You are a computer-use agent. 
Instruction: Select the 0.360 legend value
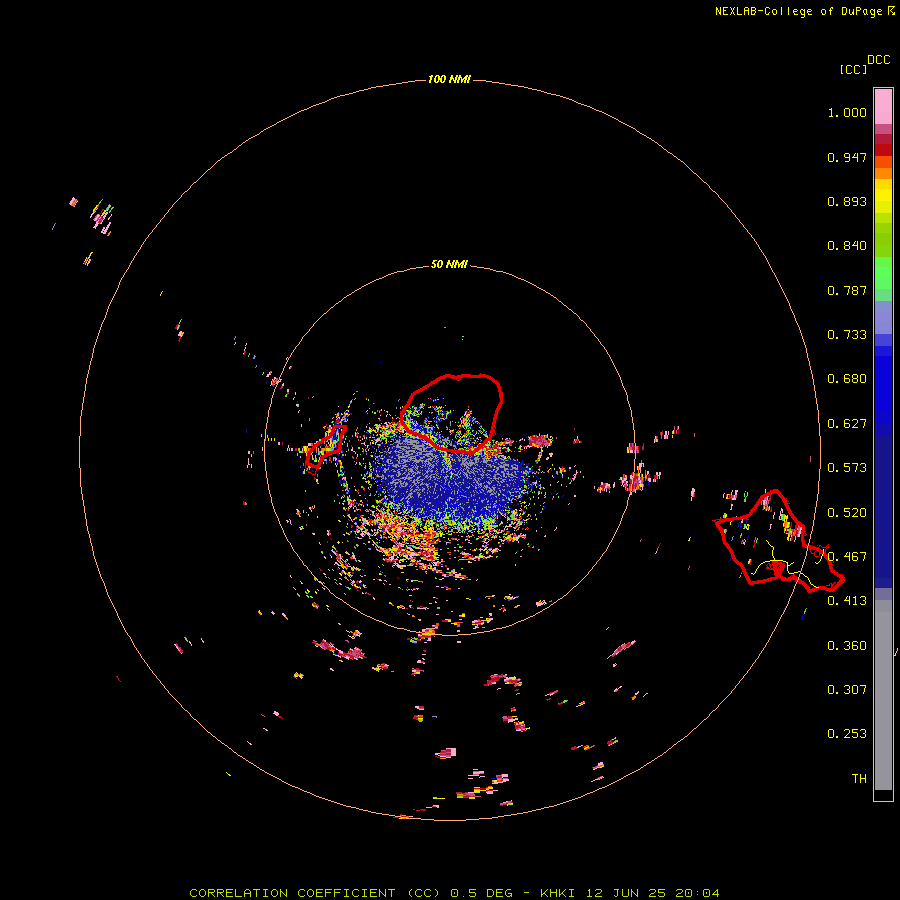[847, 646]
